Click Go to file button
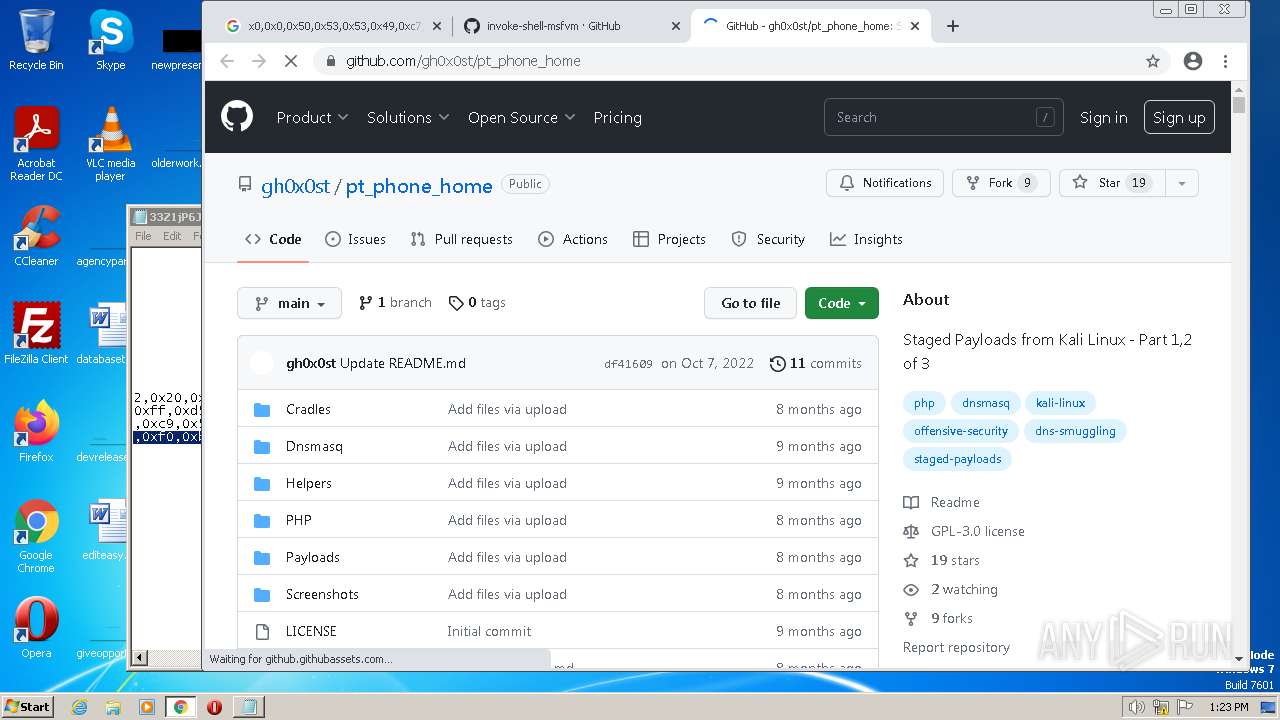Viewport: 1280px width, 720px height. click(x=750, y=303)
